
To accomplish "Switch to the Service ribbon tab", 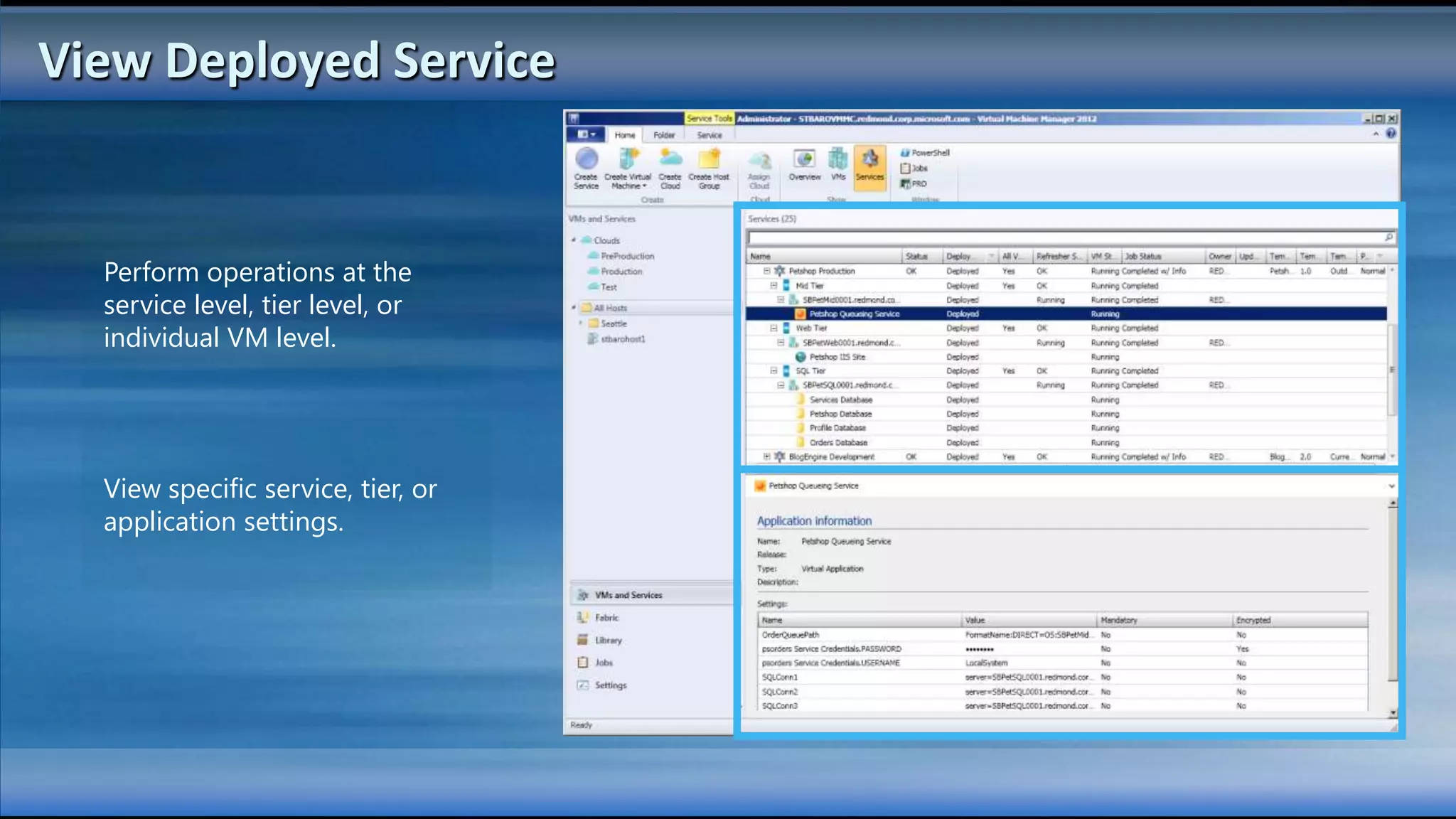I will [709, 135].
